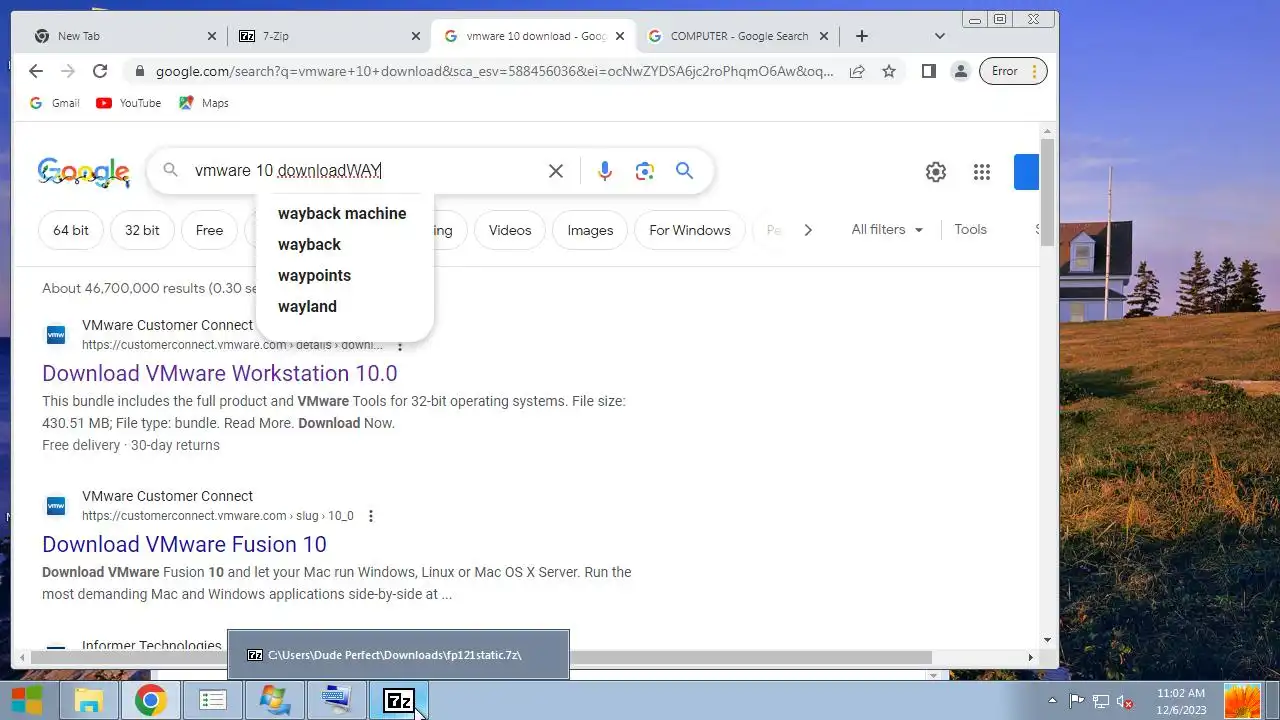Bookmark this page with the star icon

(889, 71)
